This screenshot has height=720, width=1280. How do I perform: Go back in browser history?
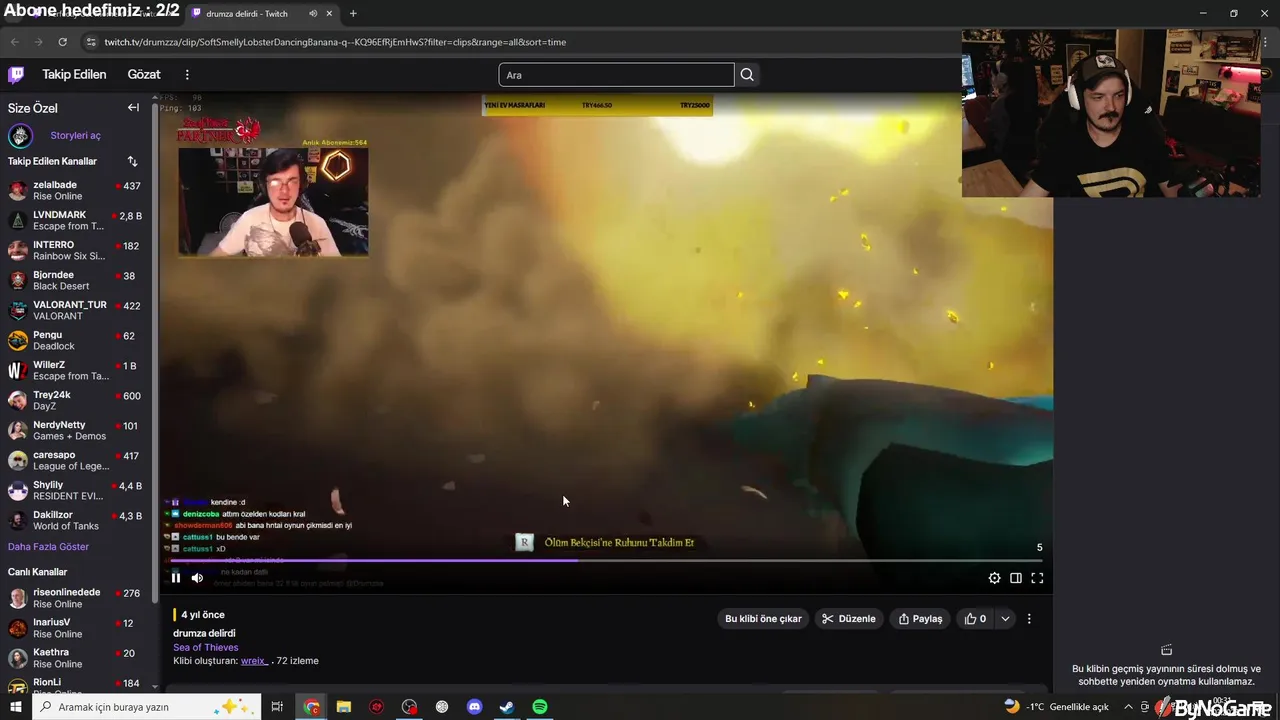click(x=14, y=42)
